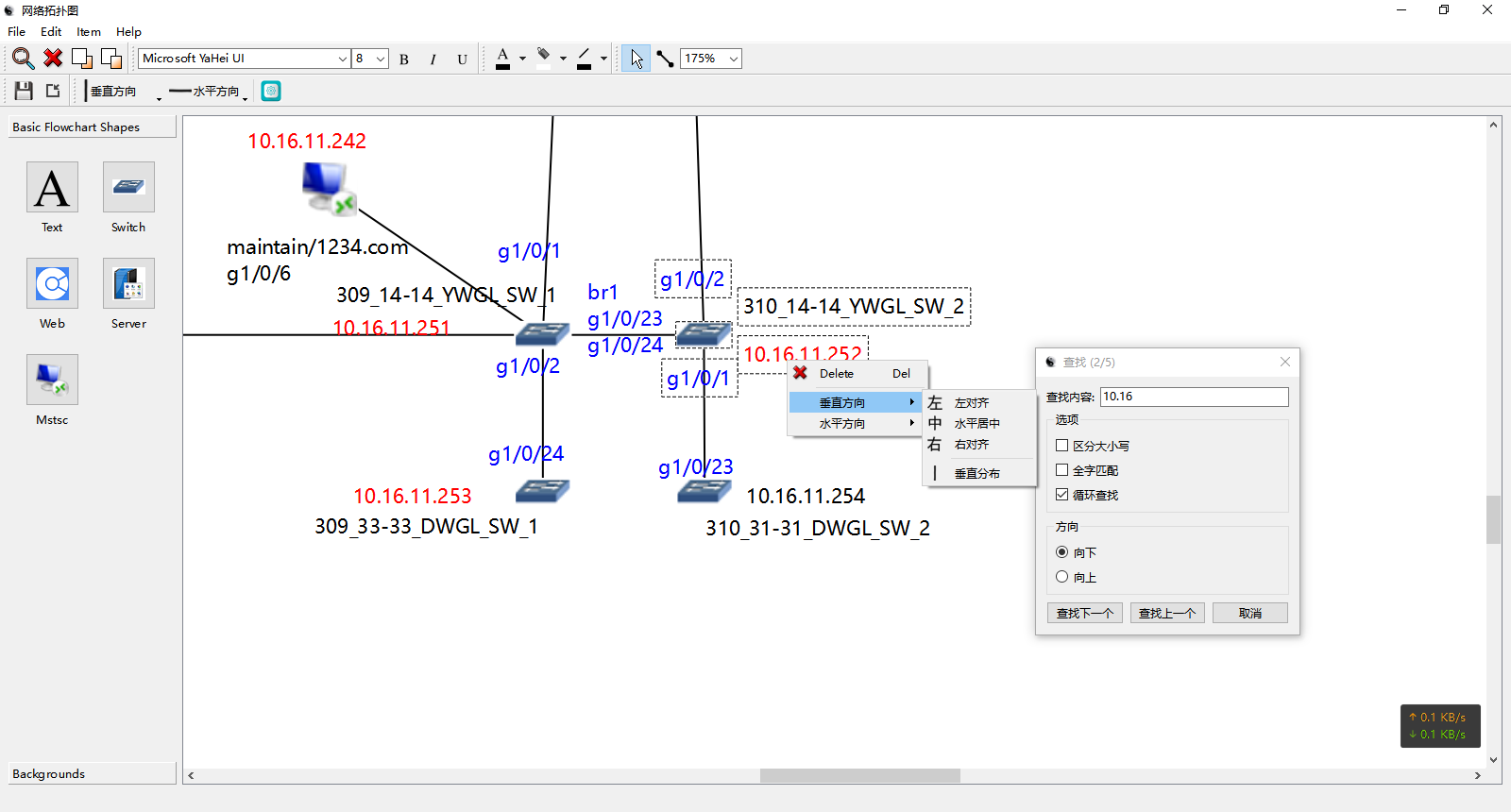1511x812 pixels.
Task: Add a Switch shape from the palette
Action: click(x=128, y=187)
